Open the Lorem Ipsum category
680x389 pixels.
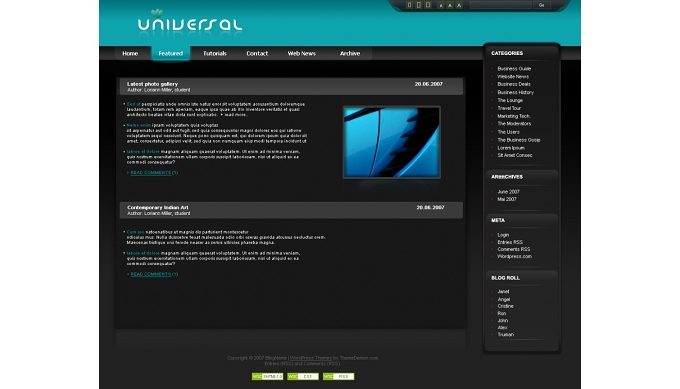point(511,148)
